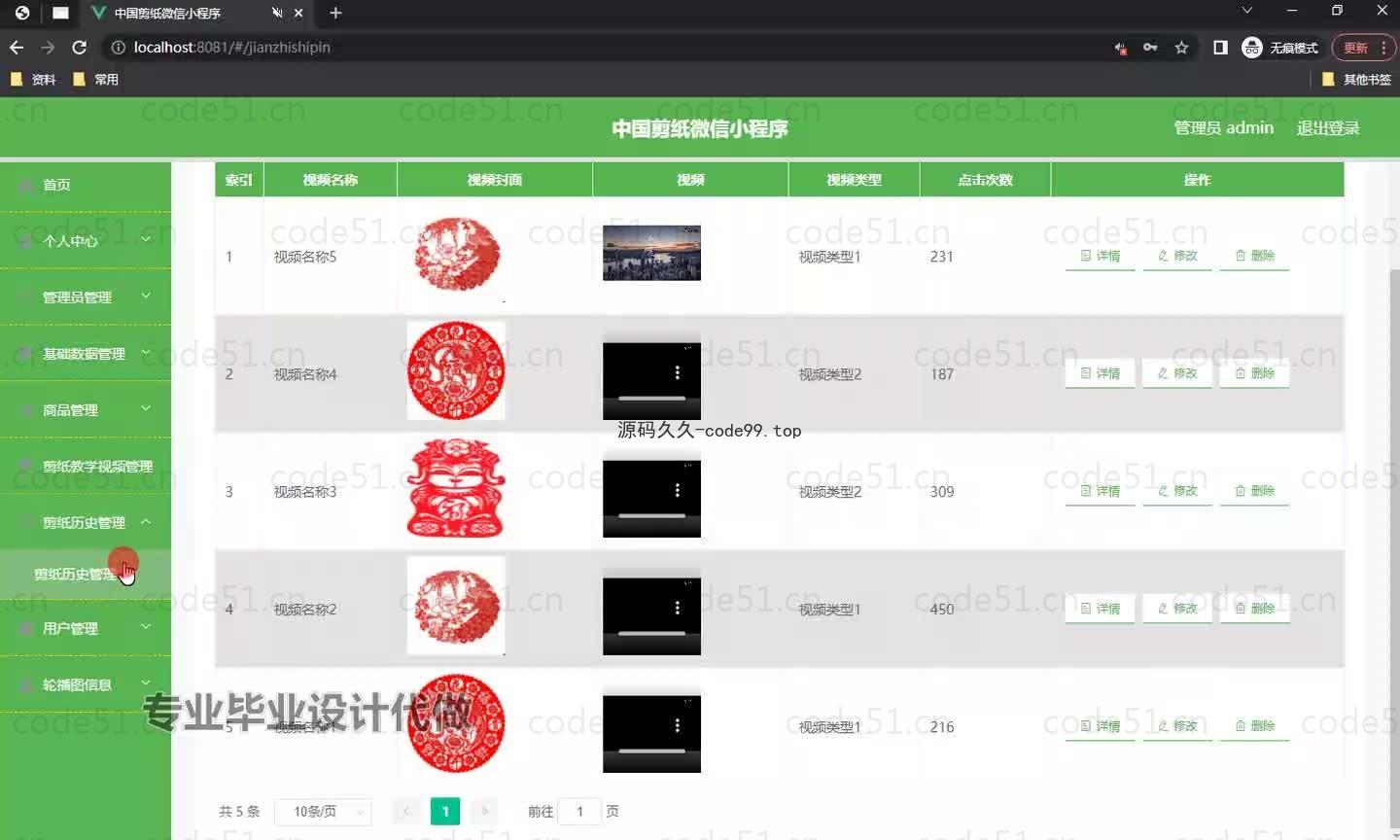
Task: Click the address bar URL
Action: click(x=232, y=47)
